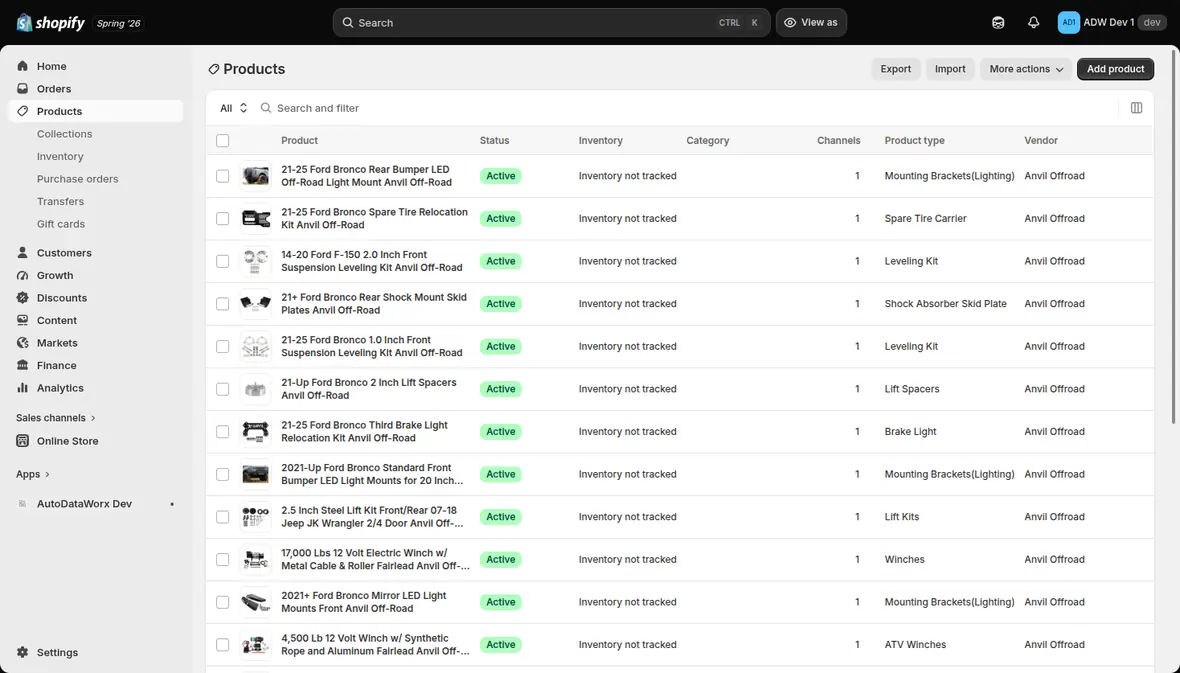This screenshot has height=673, width=1180.
Task: Click the Spring '26 edition badge
Action: tap(119, 23)
